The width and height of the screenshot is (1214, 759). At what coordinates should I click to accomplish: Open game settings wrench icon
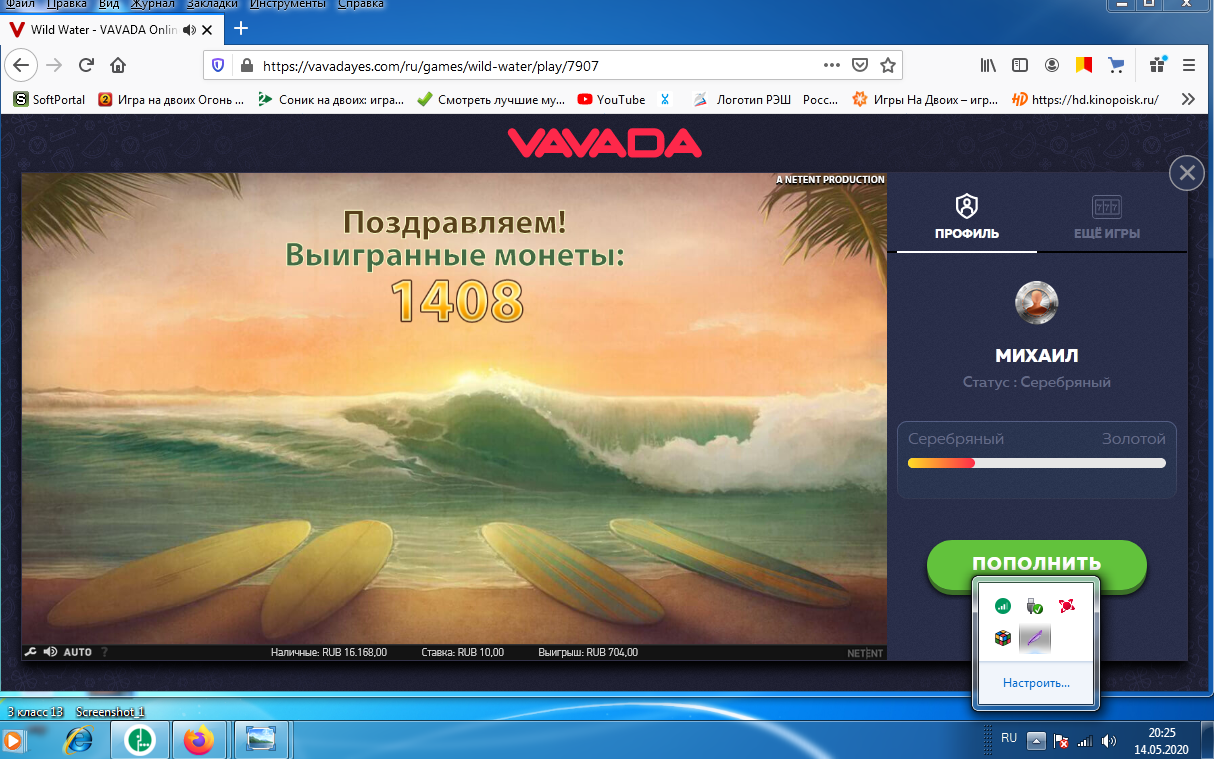coord(30,652)
